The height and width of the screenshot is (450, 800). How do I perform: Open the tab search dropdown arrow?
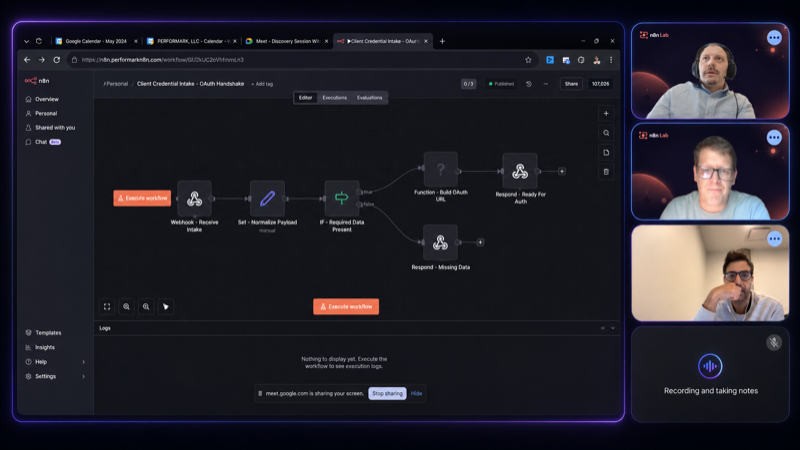(x=26, y=41)
